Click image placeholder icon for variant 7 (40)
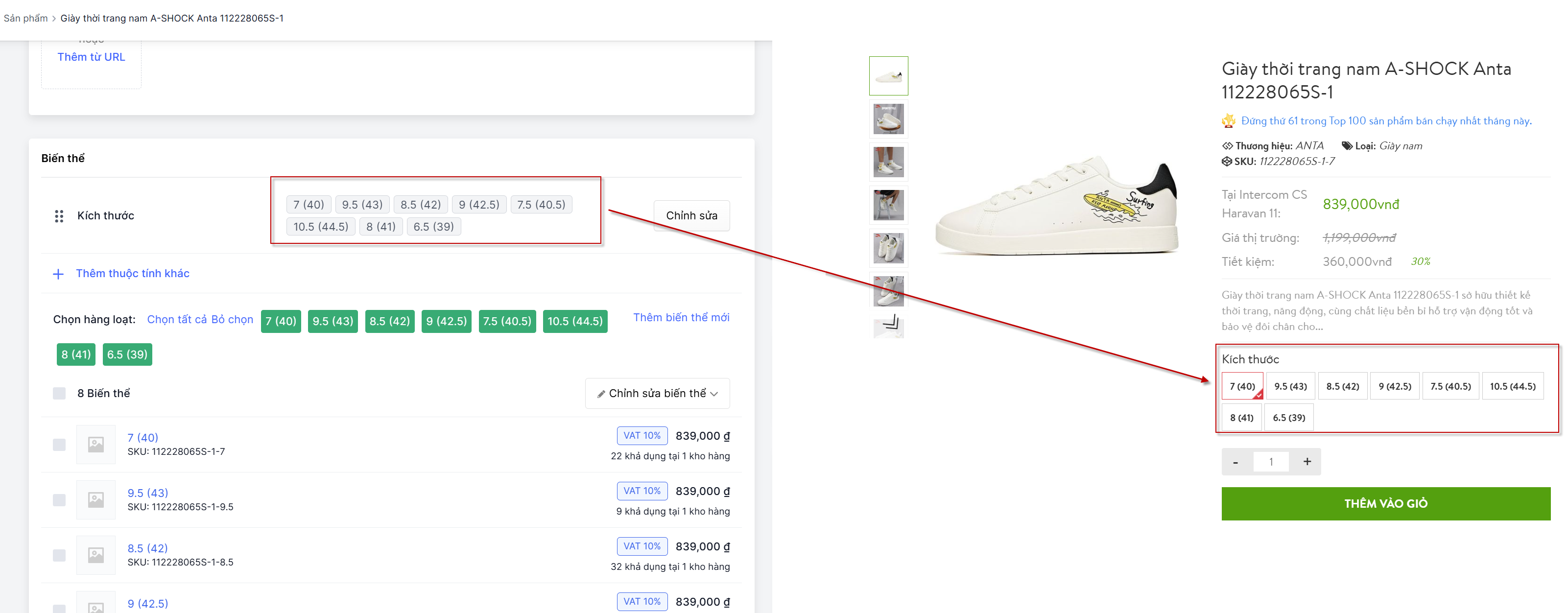1568x613 pixels. tap(95, 445)
